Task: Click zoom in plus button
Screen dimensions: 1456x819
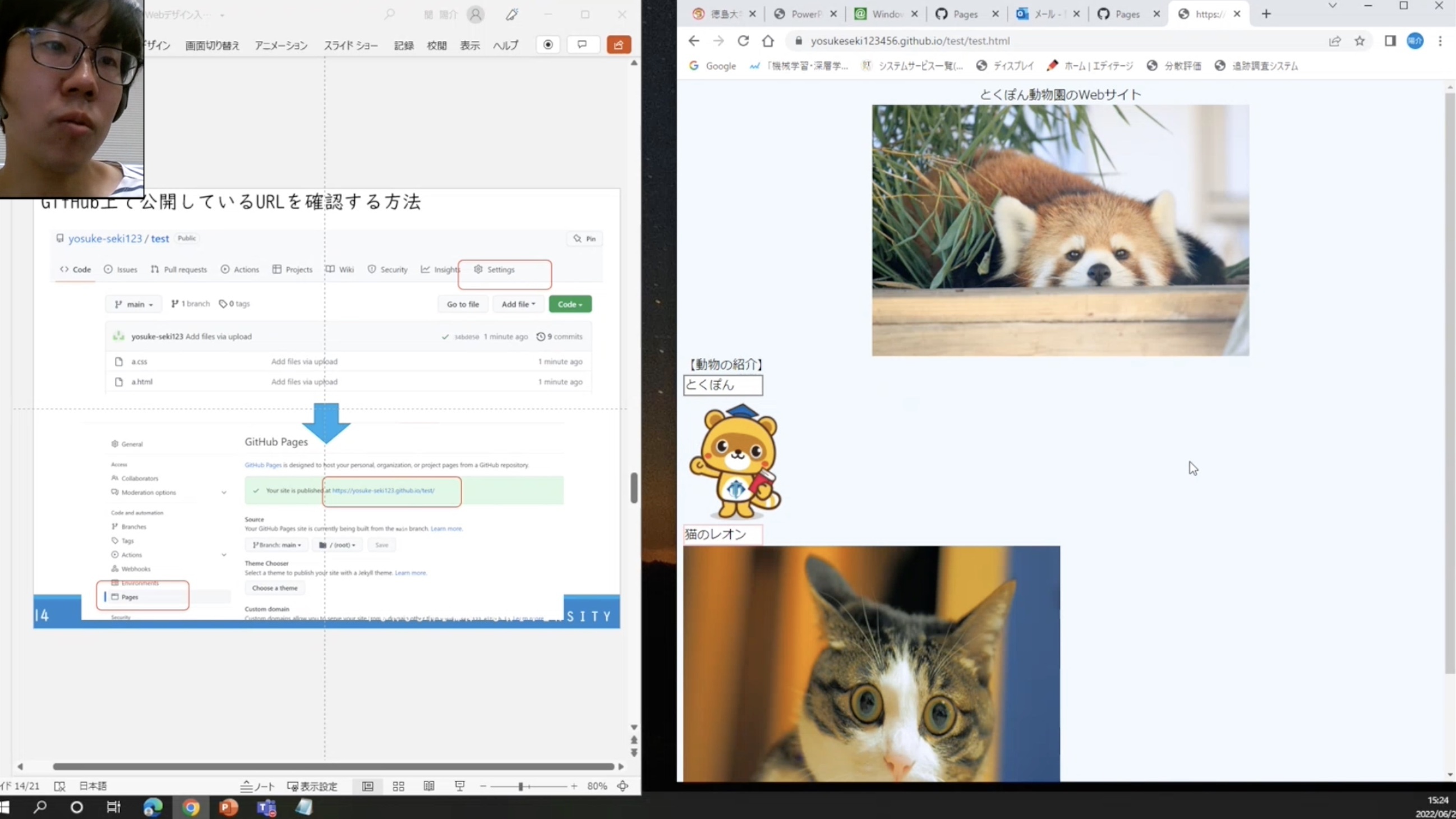Action: tap(574, 786)
